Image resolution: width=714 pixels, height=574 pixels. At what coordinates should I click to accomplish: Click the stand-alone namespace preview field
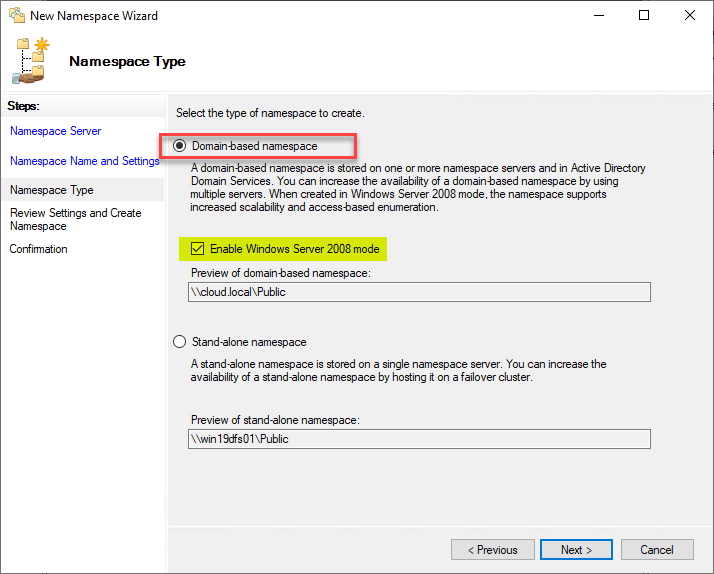(419, 439)
